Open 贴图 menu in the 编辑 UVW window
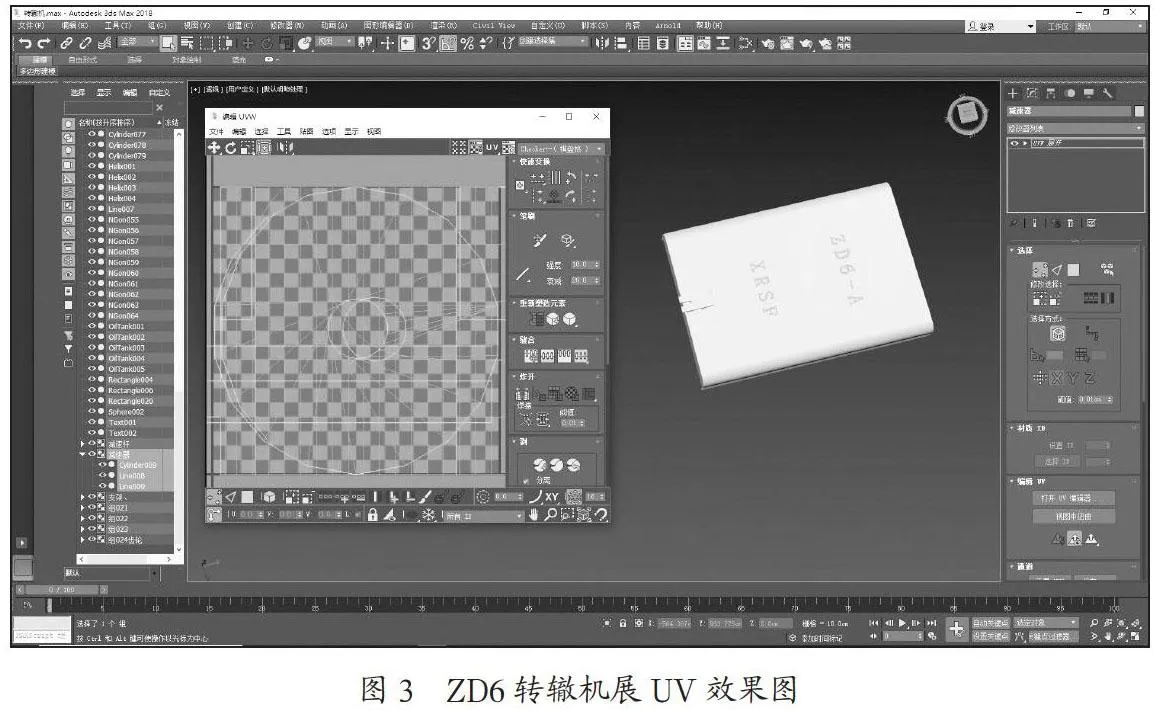 pos(306,132)
